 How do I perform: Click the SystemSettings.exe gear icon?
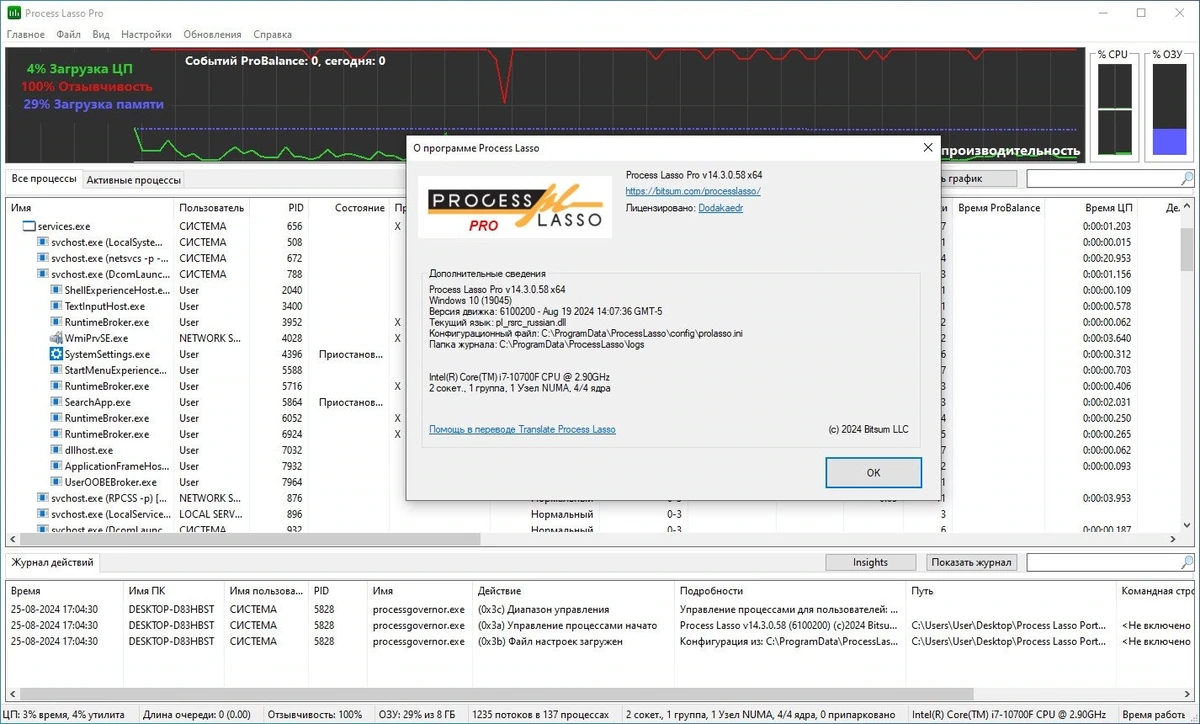pyautogui.click(x=57, y=354)
